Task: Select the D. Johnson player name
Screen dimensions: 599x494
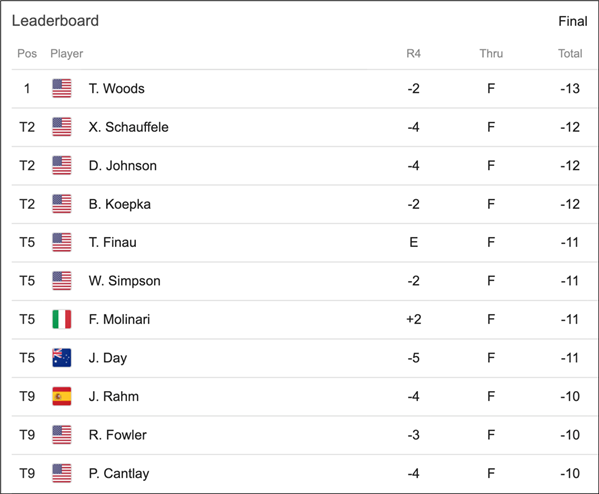Action: (x=123, y=165)
